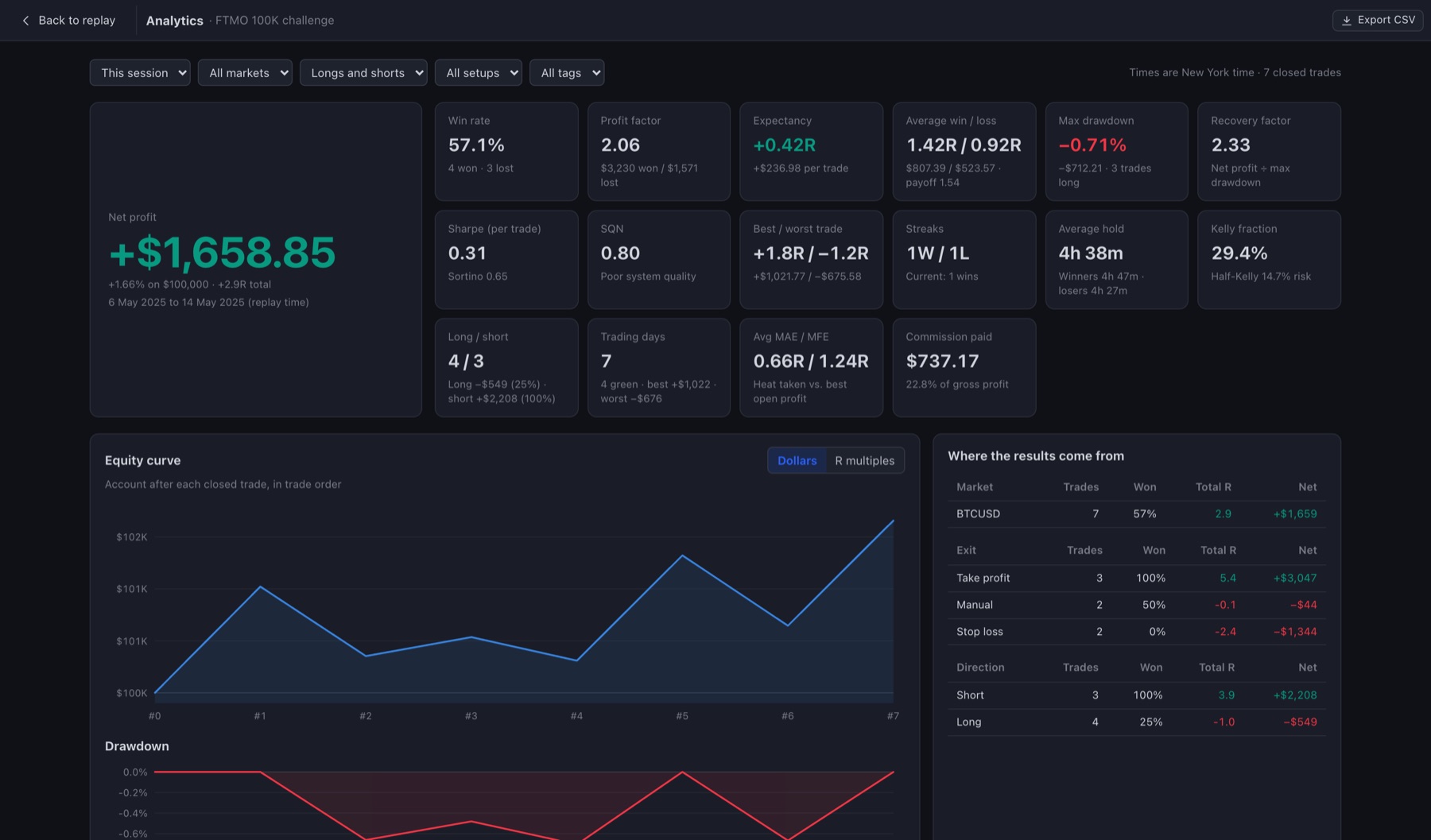
Task: Switch equity curve to Dollars
Action: [797, 461]
